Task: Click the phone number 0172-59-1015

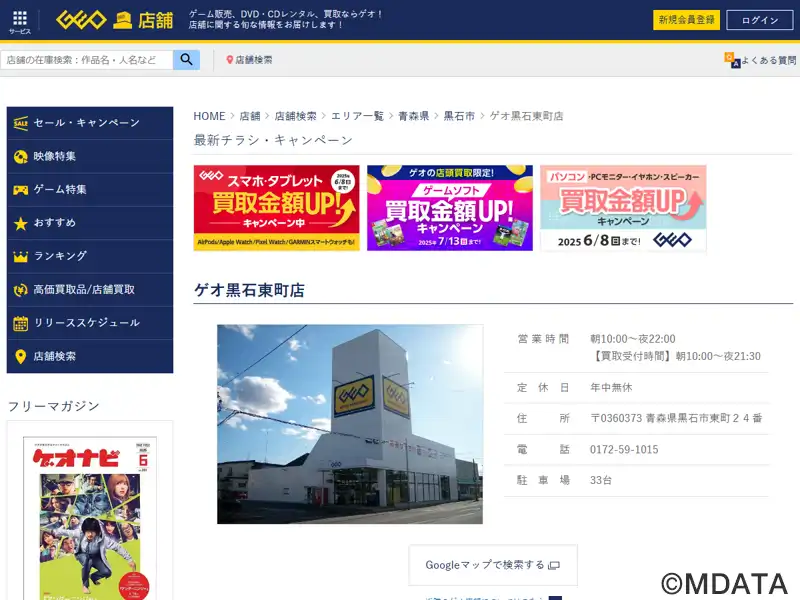Action: coord(624,449)
